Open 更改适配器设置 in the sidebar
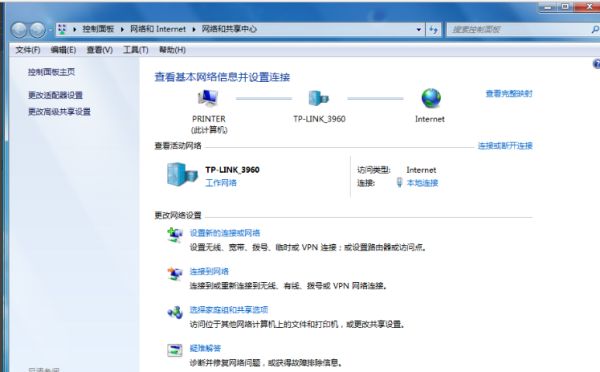The width and height of the screenshot is (600, 372). point(55,95)
